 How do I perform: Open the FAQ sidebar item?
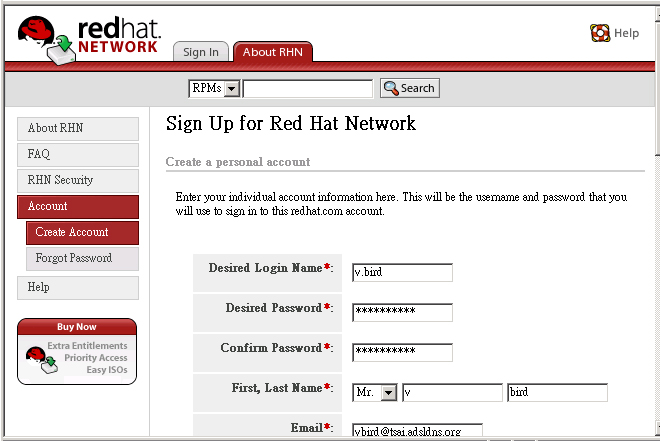77,154
